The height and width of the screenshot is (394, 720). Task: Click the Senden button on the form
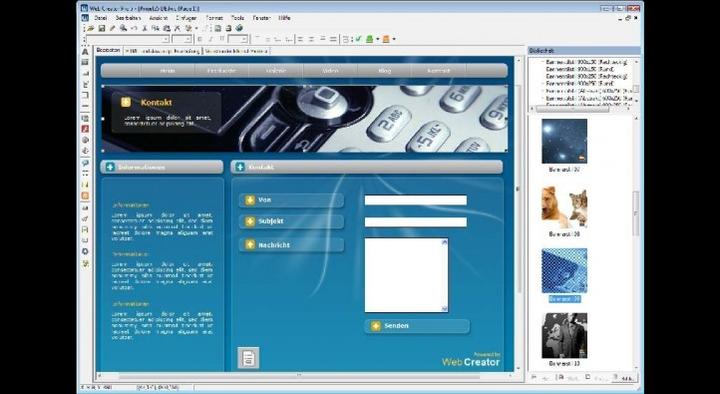pos(417,326)
